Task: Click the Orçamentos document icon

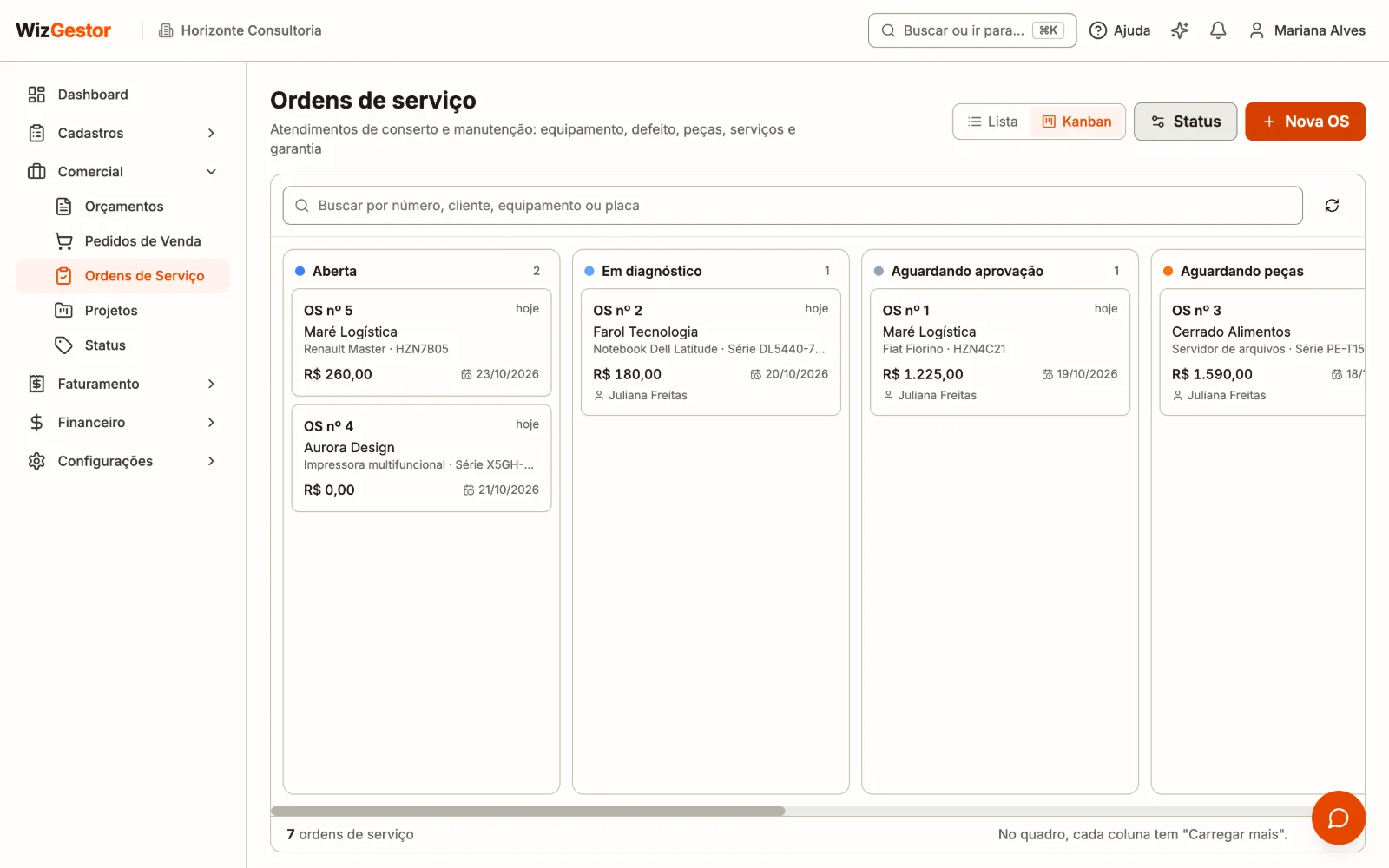Action: 63,207
